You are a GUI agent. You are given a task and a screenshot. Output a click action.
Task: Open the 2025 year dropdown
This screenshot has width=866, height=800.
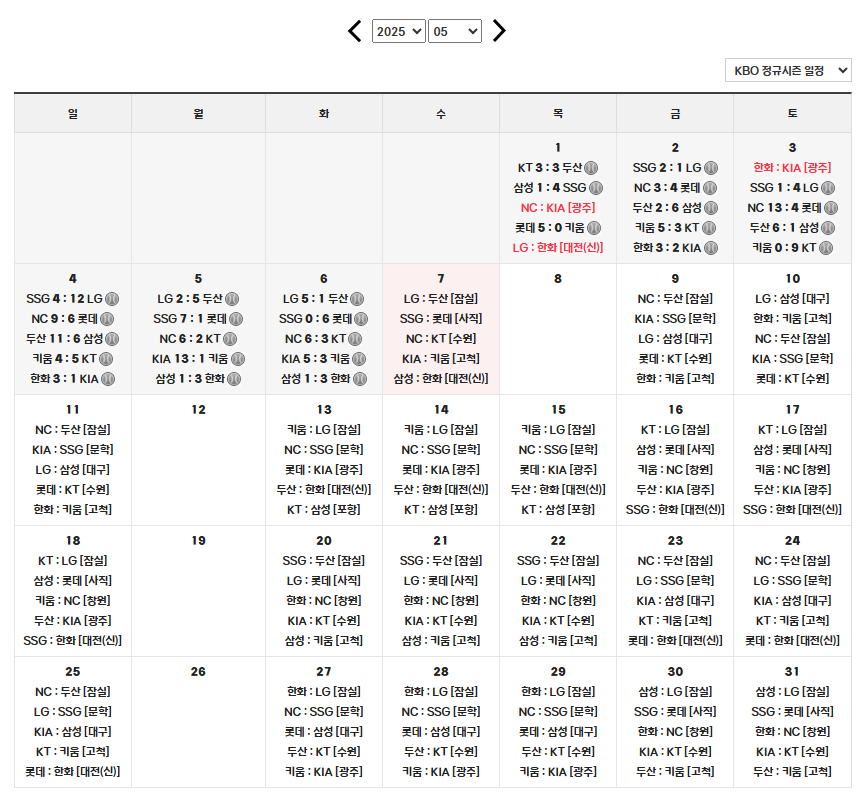pos(398,31)
